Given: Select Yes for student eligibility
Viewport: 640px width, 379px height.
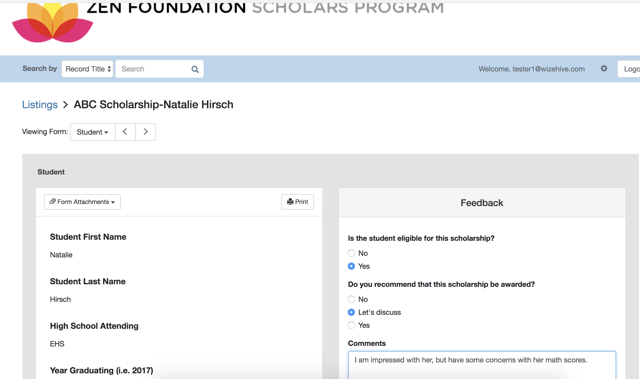Looking at the screenshot, I should point(351,266).
